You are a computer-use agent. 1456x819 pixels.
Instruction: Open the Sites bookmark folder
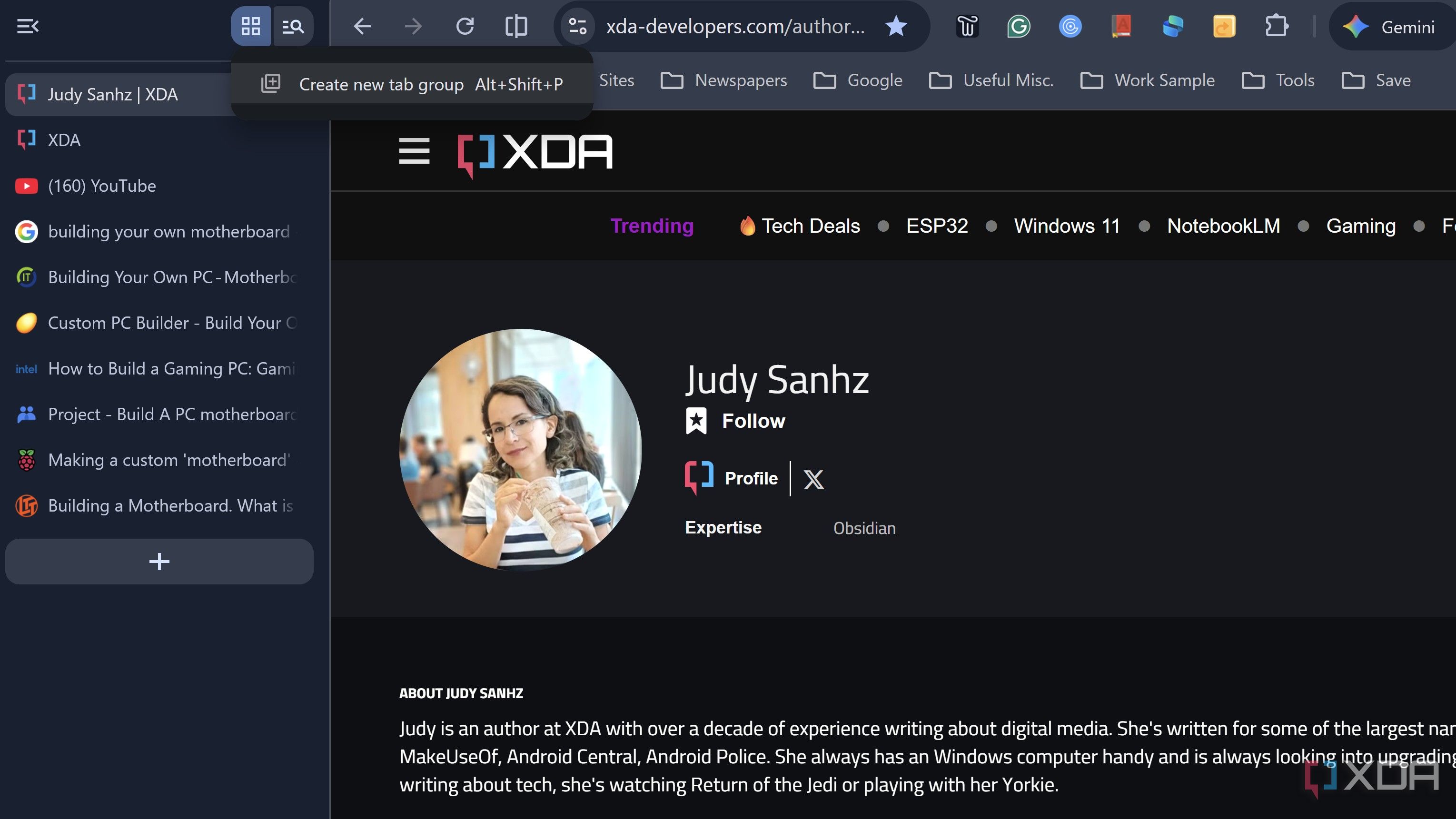pyautogui.click(x=616, y=80)
